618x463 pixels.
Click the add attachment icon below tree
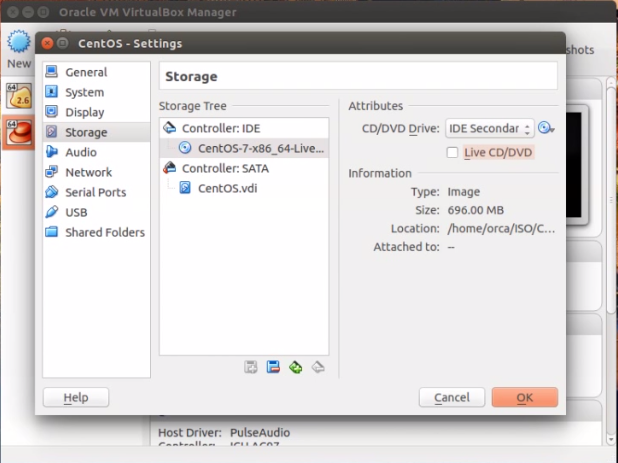[x=251, y=367]
